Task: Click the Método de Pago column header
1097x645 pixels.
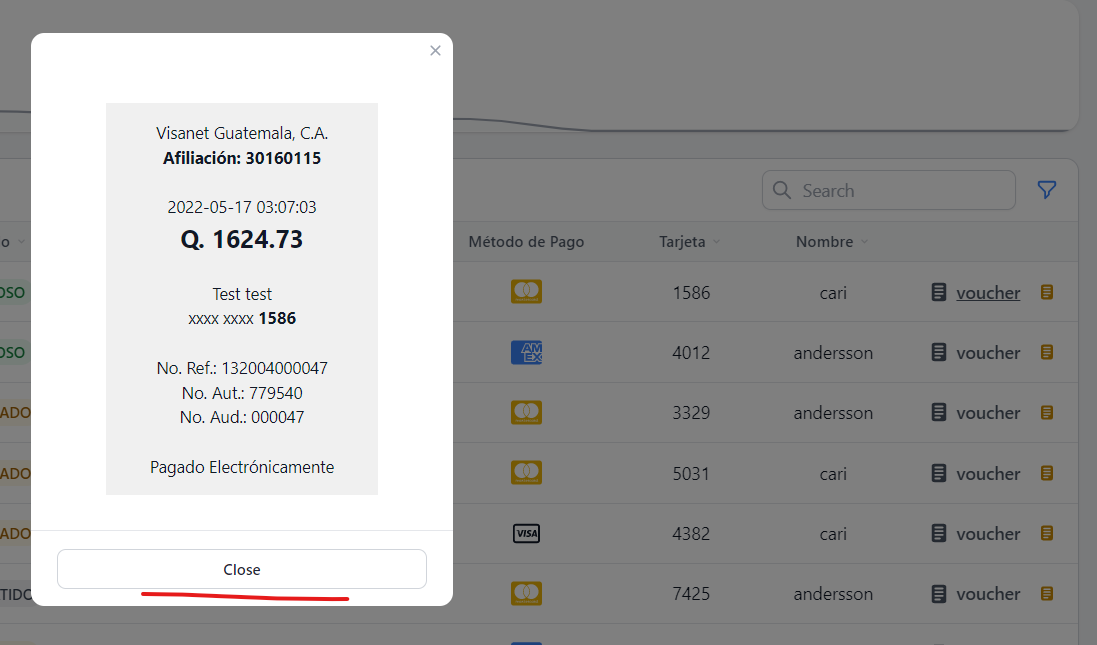Action: click(526, 241)
